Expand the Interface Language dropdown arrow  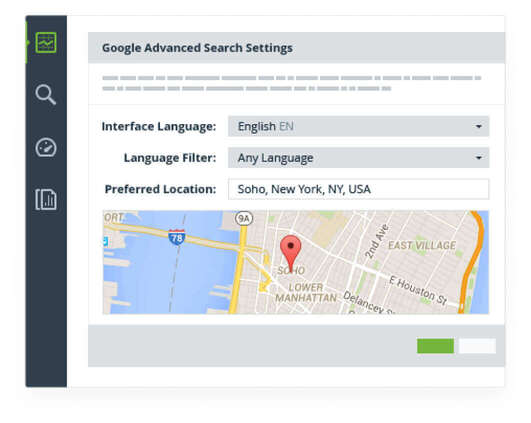click(479, 127)
